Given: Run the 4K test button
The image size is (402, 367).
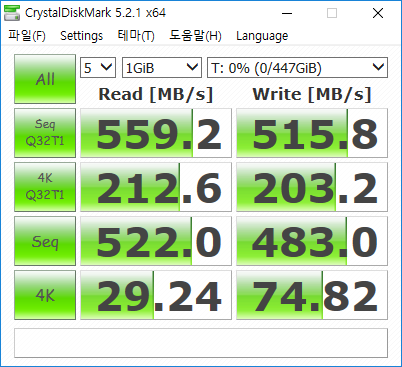Looking at the screenshot, I should [45, 295].
